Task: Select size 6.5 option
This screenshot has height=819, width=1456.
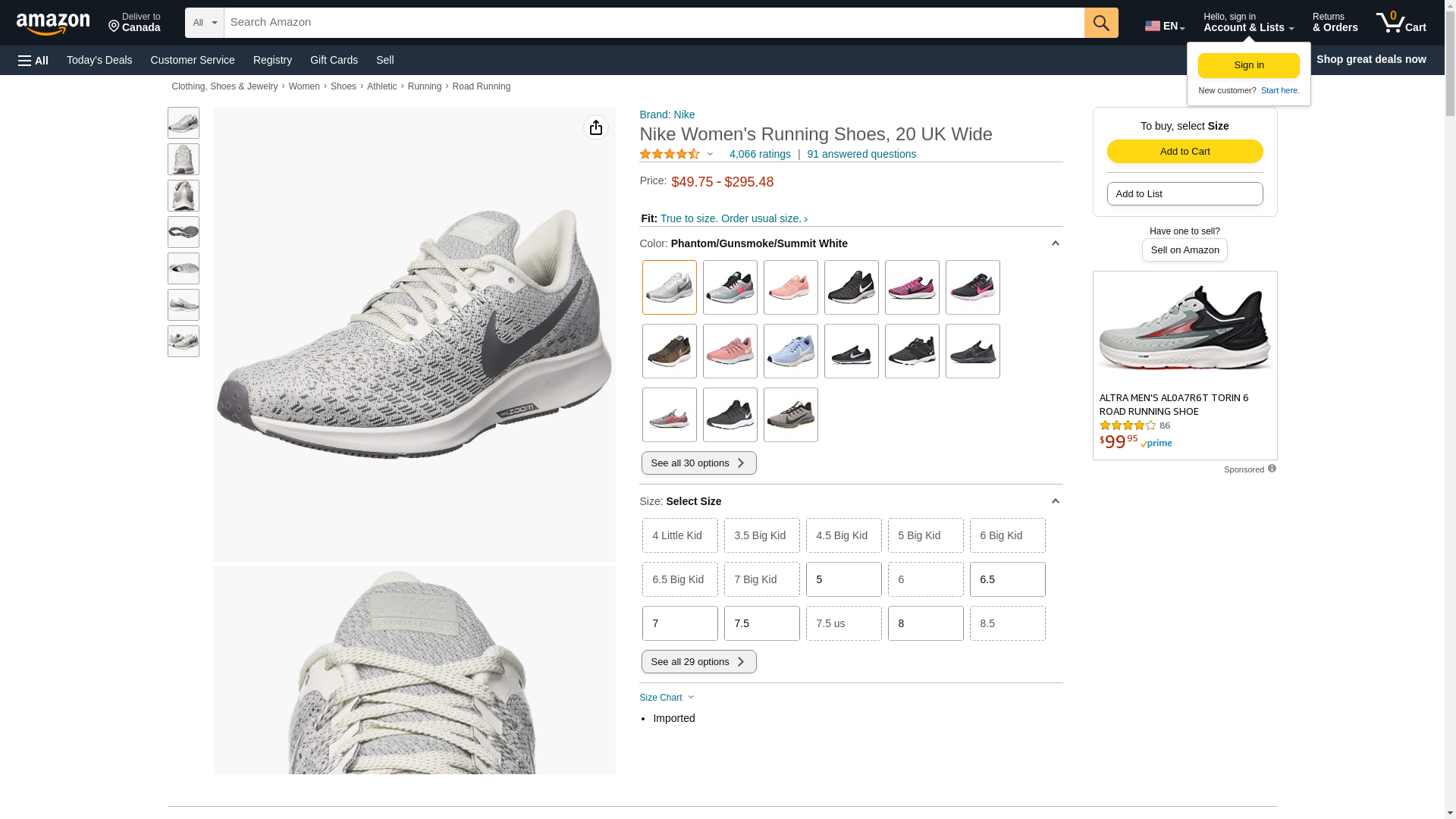Action: click(x=1007, y=579)
